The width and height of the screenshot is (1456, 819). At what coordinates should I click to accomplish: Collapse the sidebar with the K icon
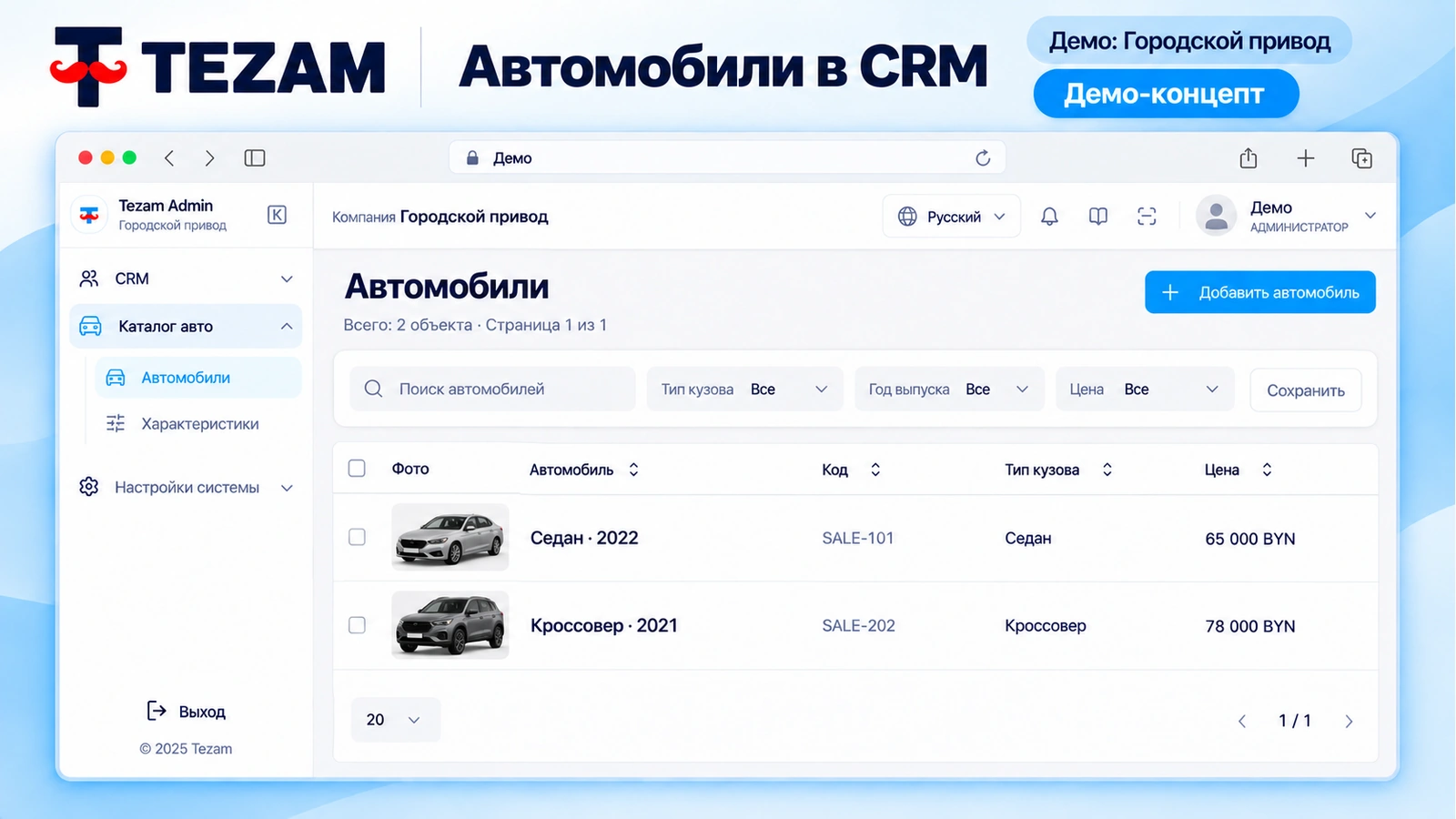[278, 215]
